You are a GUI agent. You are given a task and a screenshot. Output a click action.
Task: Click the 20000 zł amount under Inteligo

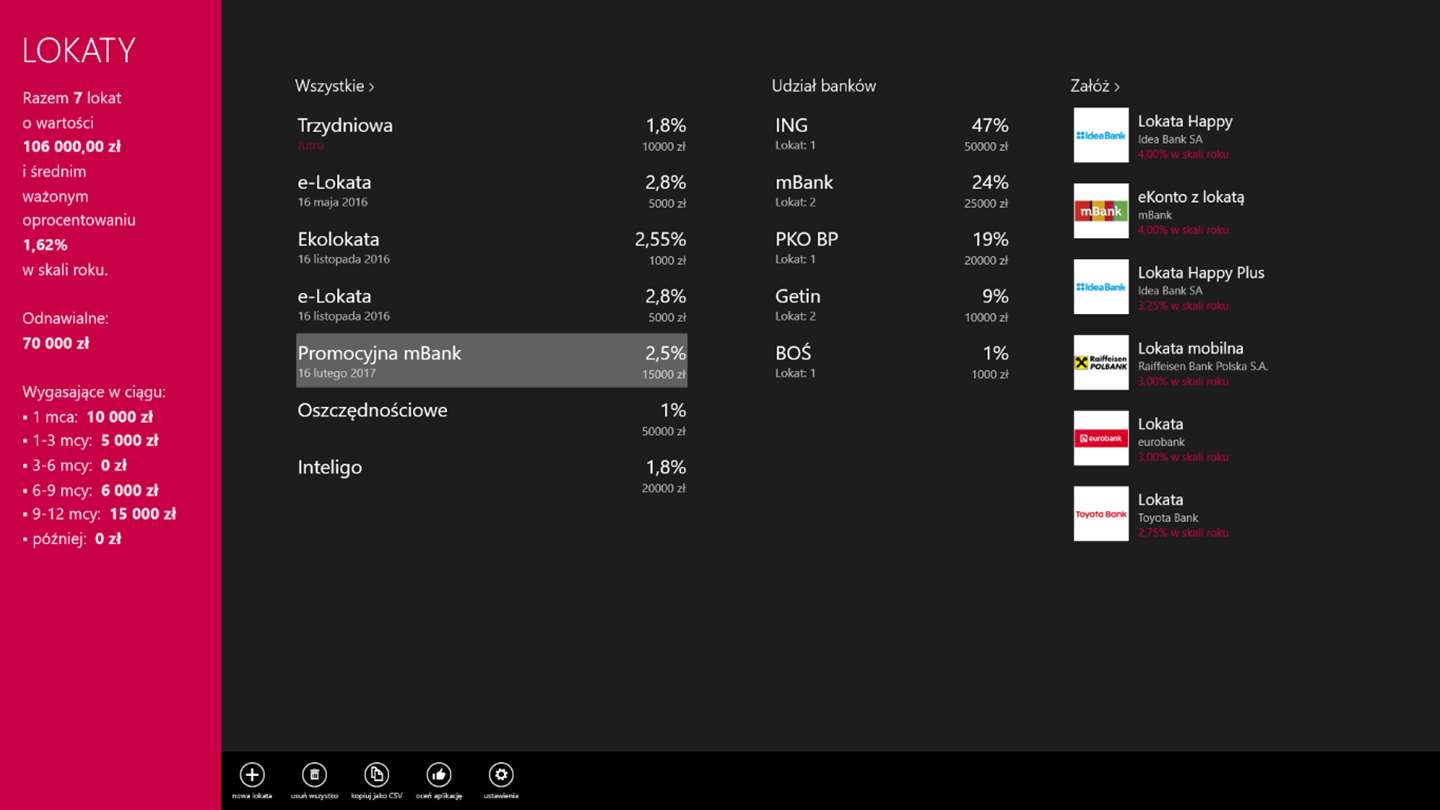point(664,489)
